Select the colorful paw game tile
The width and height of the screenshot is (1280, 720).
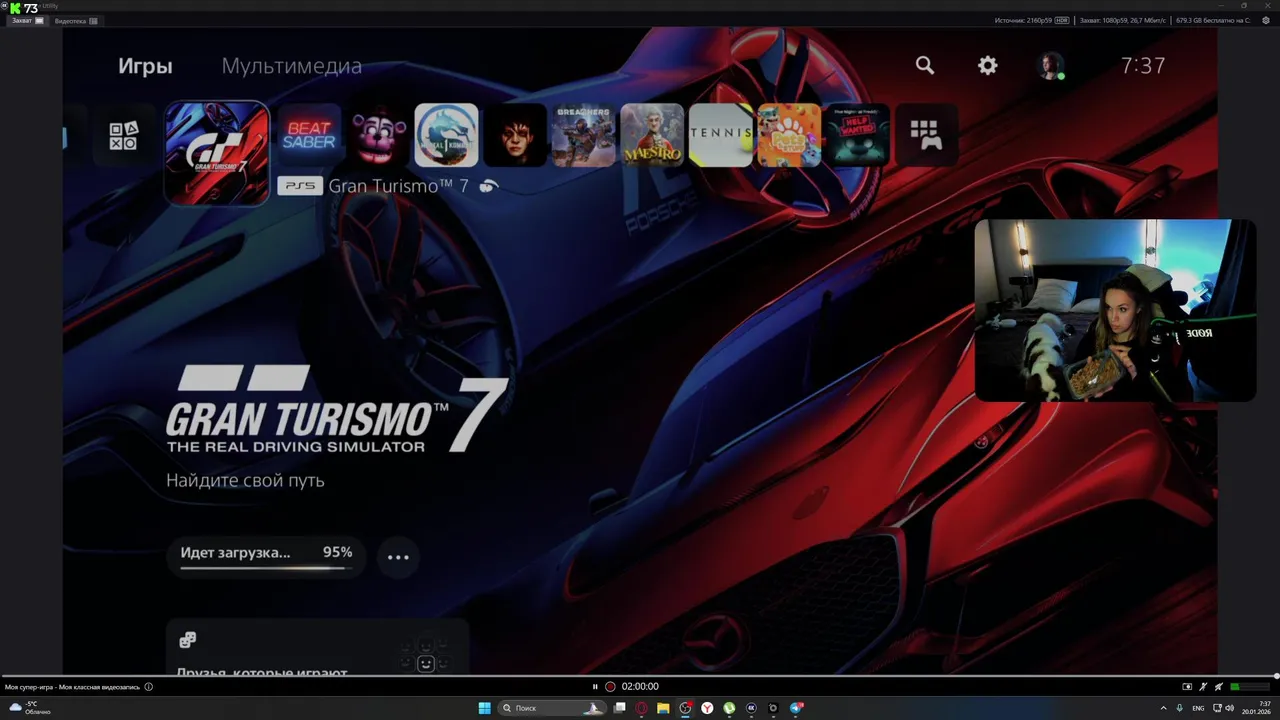(789, 135)
